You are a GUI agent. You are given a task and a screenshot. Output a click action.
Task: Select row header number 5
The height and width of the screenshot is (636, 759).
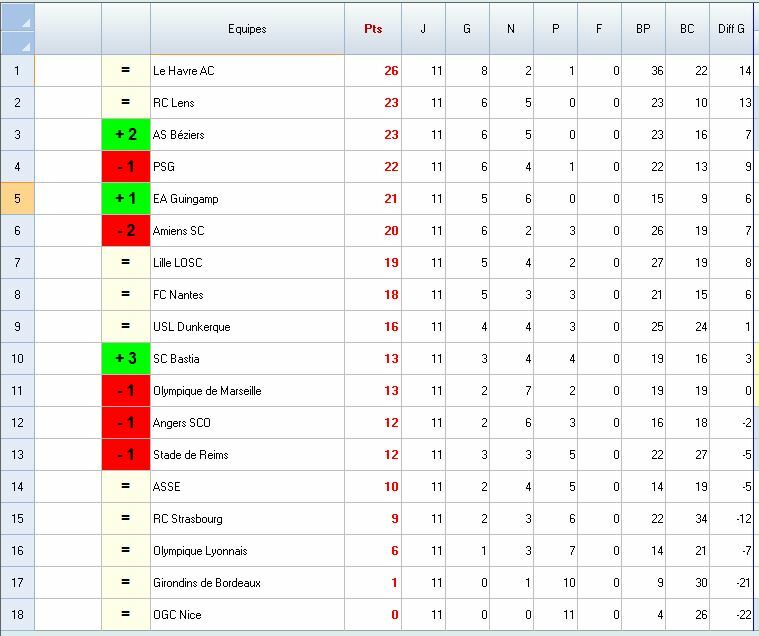pyautogui.click(x=17, y=199)
